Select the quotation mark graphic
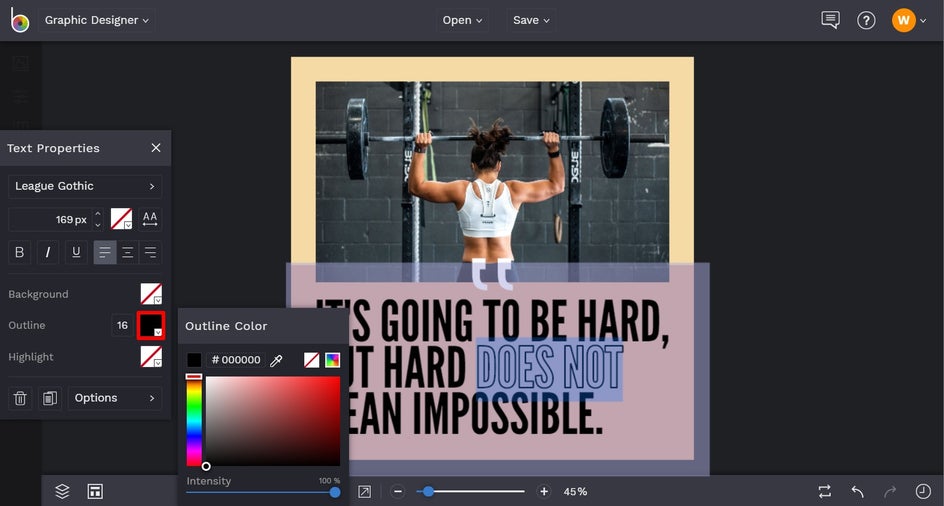944x506 pixels. pos(492,274)
